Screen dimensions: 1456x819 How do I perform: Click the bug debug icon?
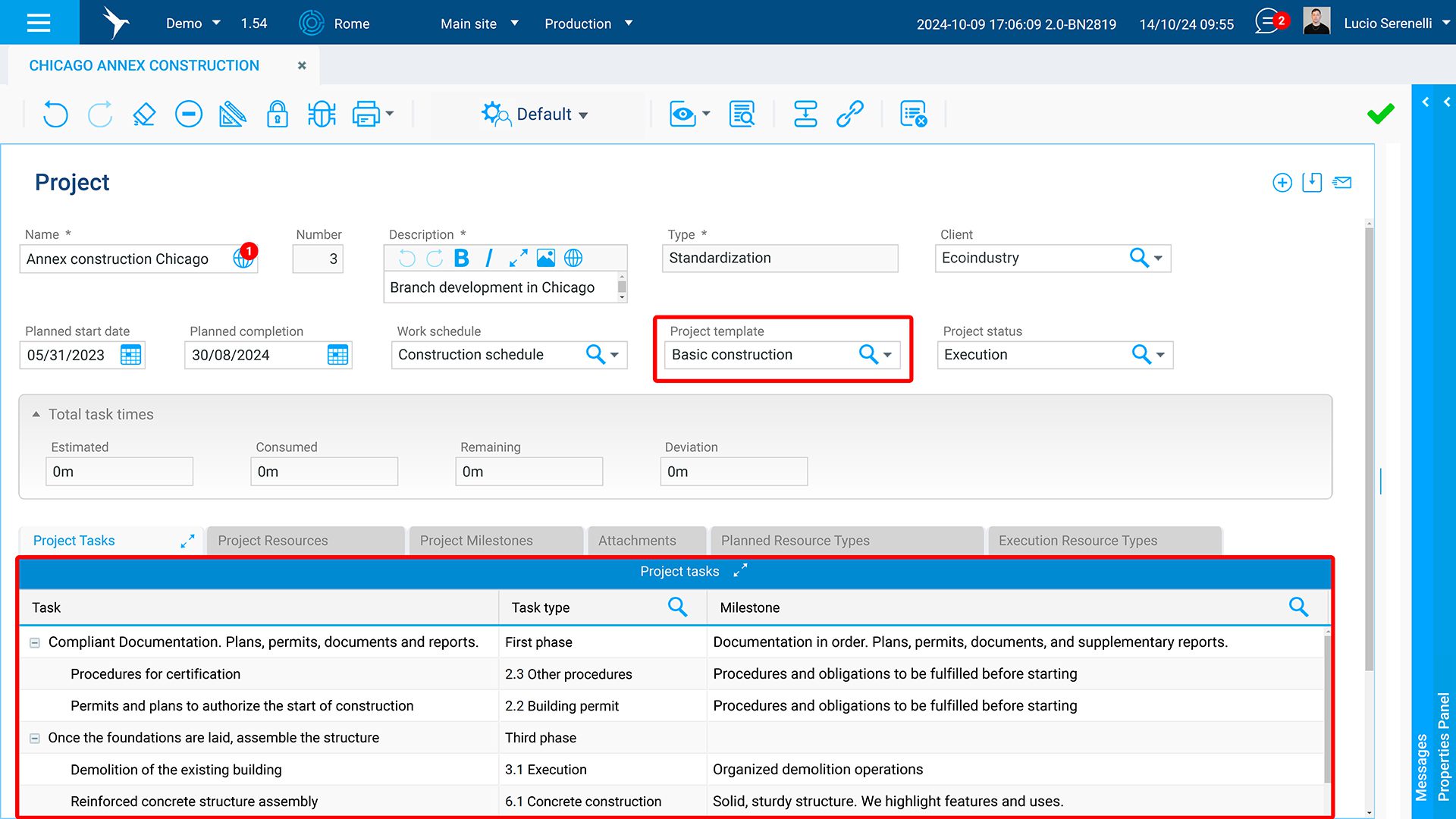pos(322,115)
